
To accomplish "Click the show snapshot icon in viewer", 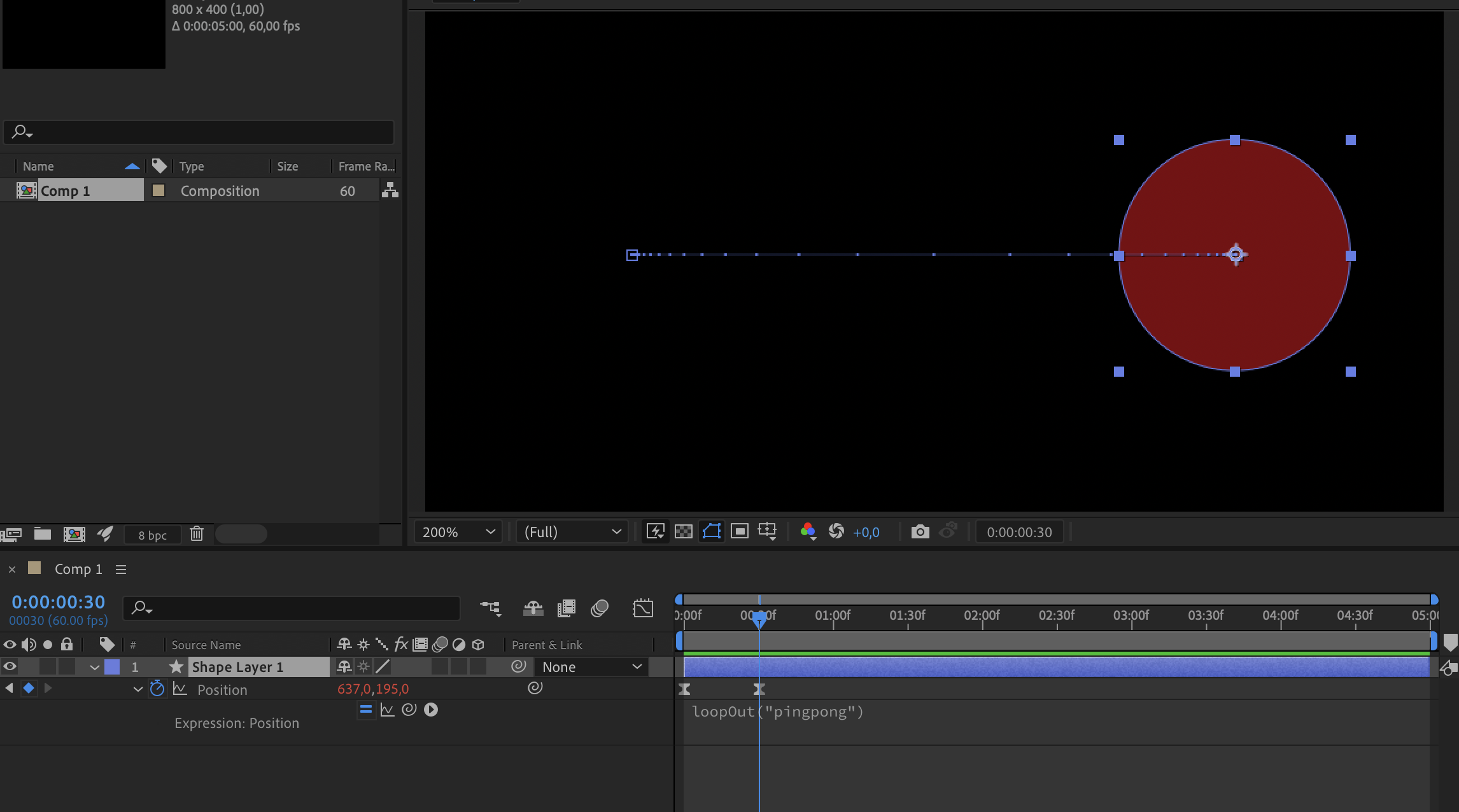I will (948, 530).
